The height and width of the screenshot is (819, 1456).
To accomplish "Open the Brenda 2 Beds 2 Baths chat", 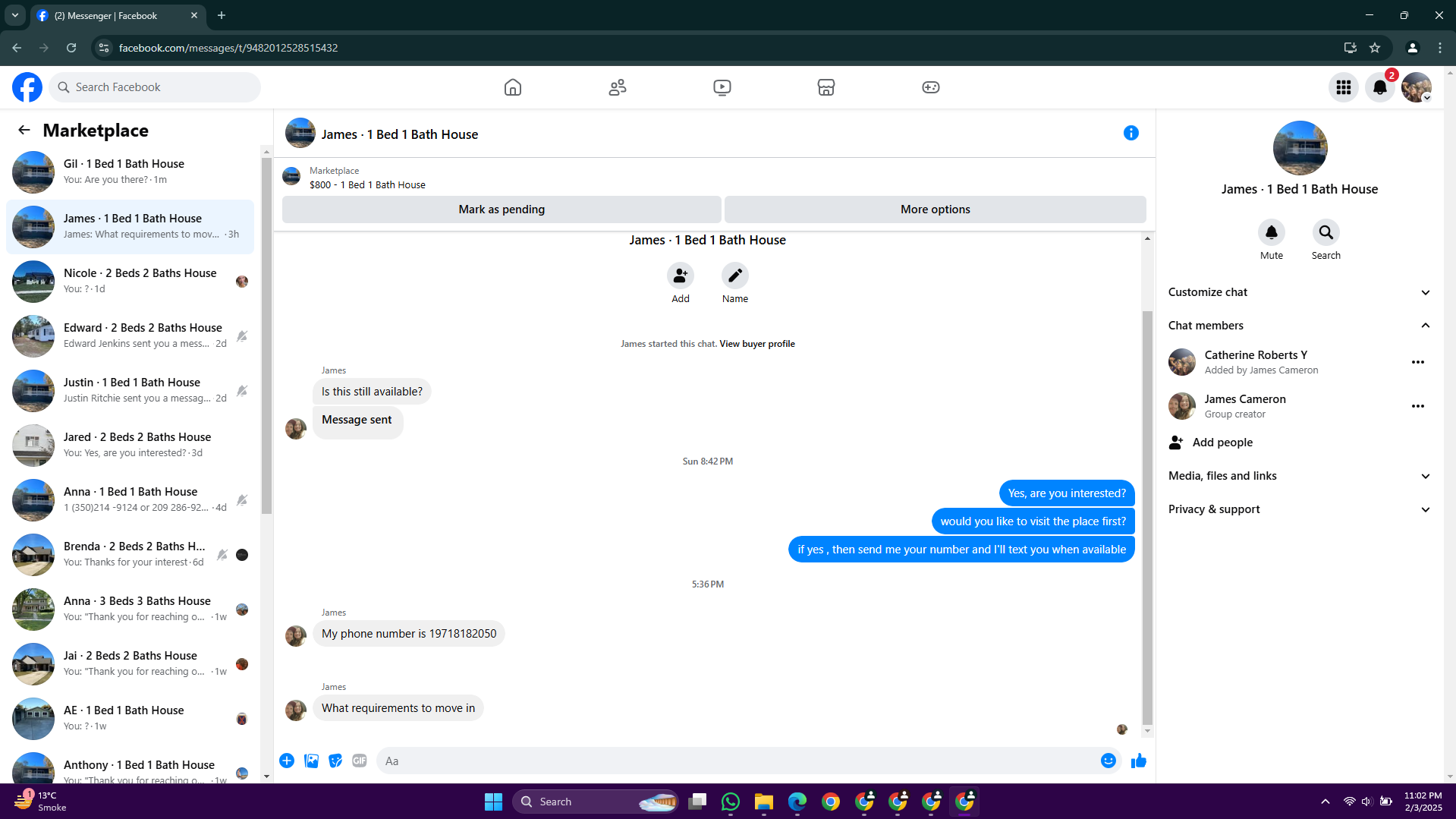I will click(x=131, y=555).
